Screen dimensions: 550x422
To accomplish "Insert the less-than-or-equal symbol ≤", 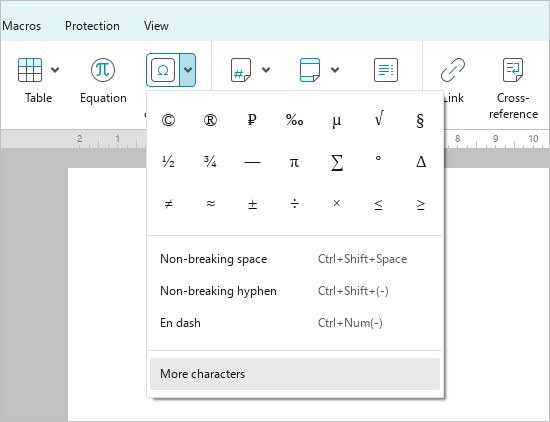I will pos(378,204).
